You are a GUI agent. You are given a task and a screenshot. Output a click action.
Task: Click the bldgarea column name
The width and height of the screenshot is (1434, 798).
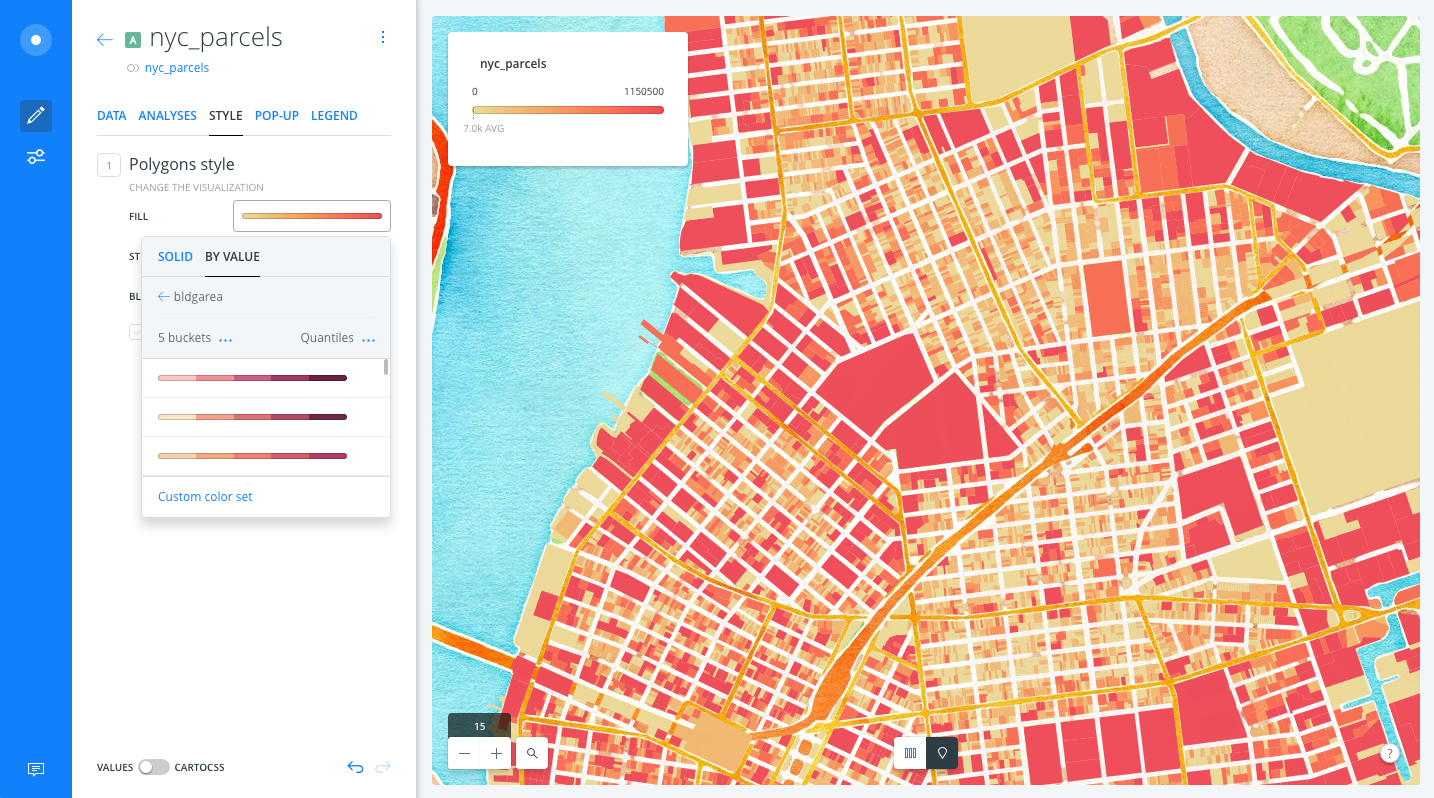point(198,297)
